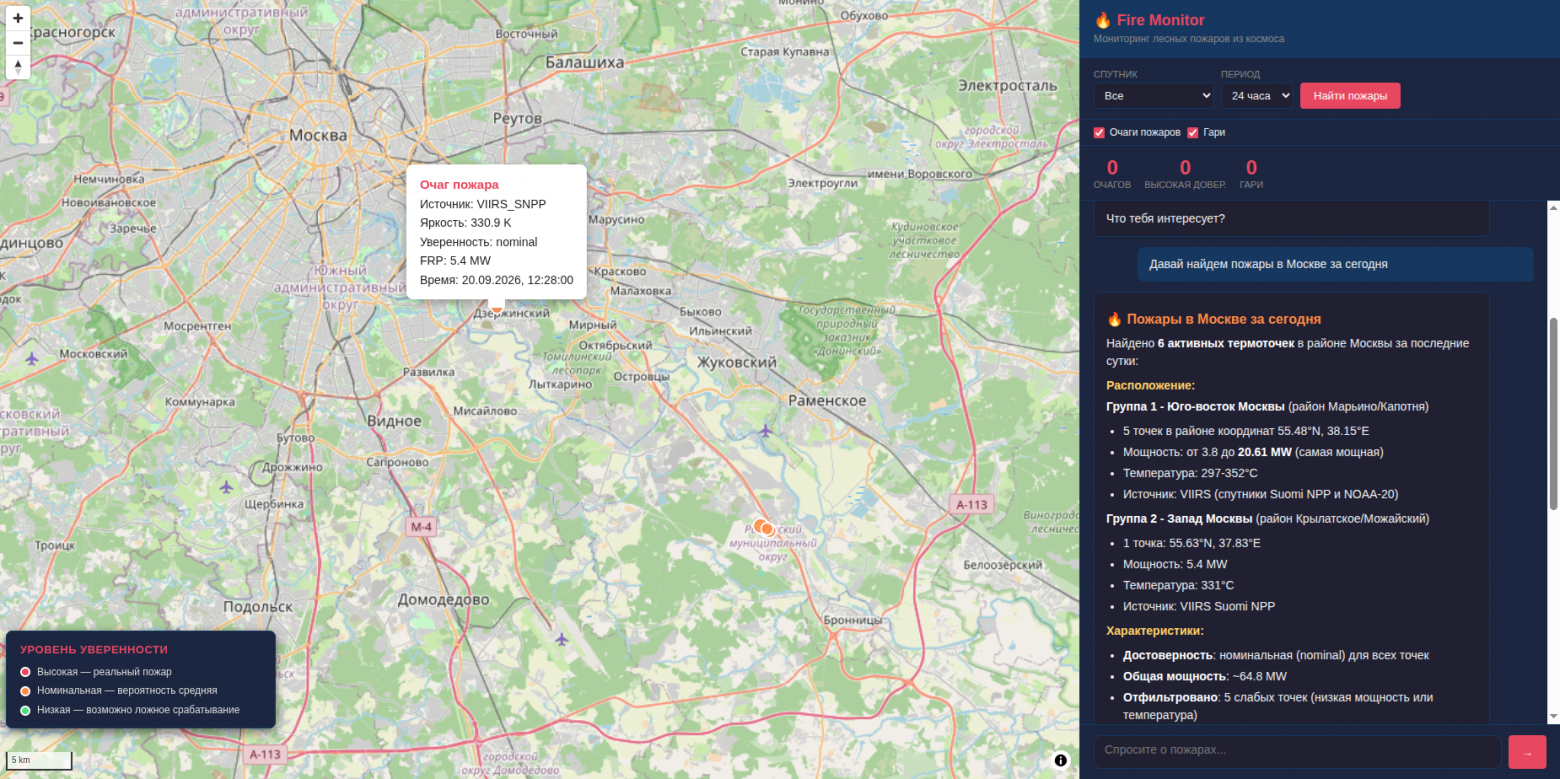Click the Москва city label on map
This screenshot has height=779, width=1560.
coord(318,135)
